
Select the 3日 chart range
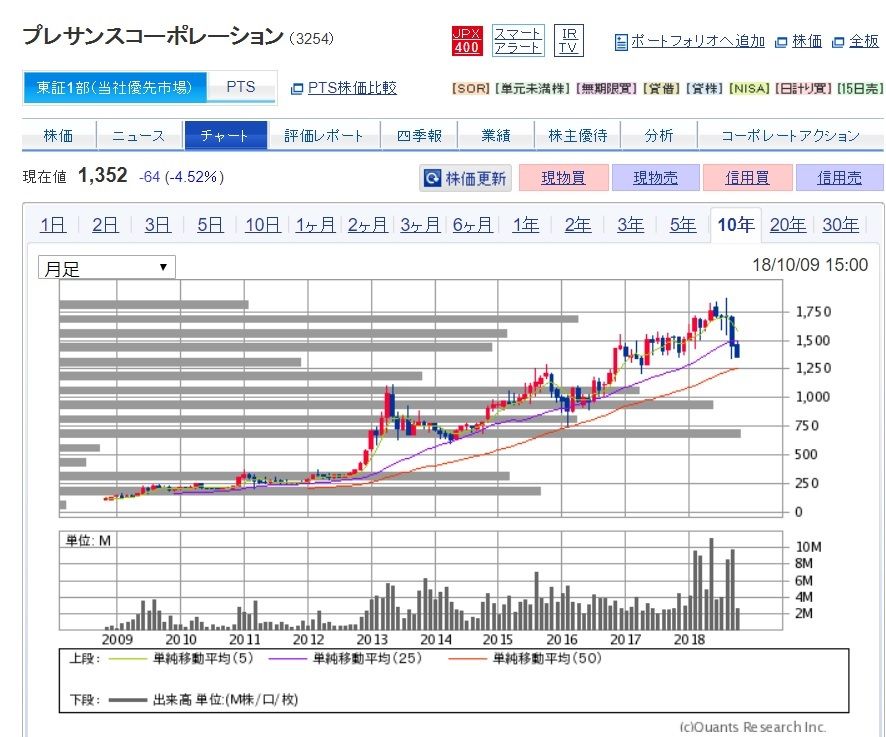158,225
